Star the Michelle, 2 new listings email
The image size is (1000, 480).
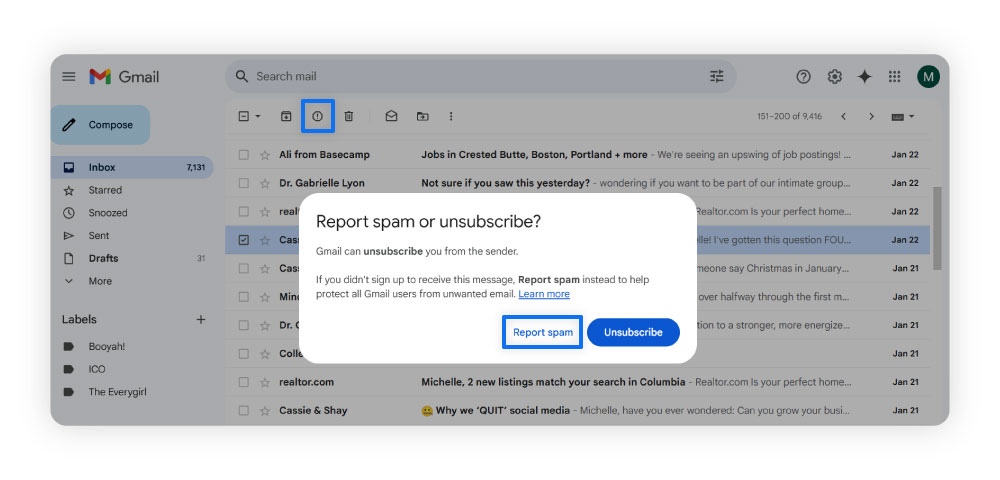point(265,382)
